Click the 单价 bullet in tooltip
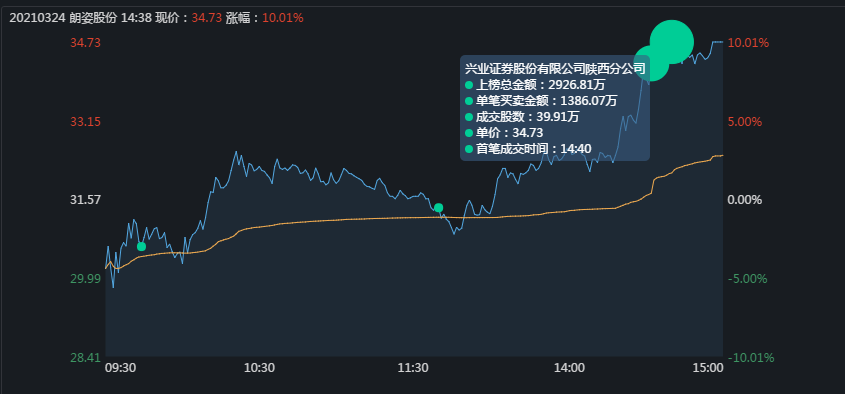Image resolution: width=845 pixels, height=394 pixels. coord(469,133)
